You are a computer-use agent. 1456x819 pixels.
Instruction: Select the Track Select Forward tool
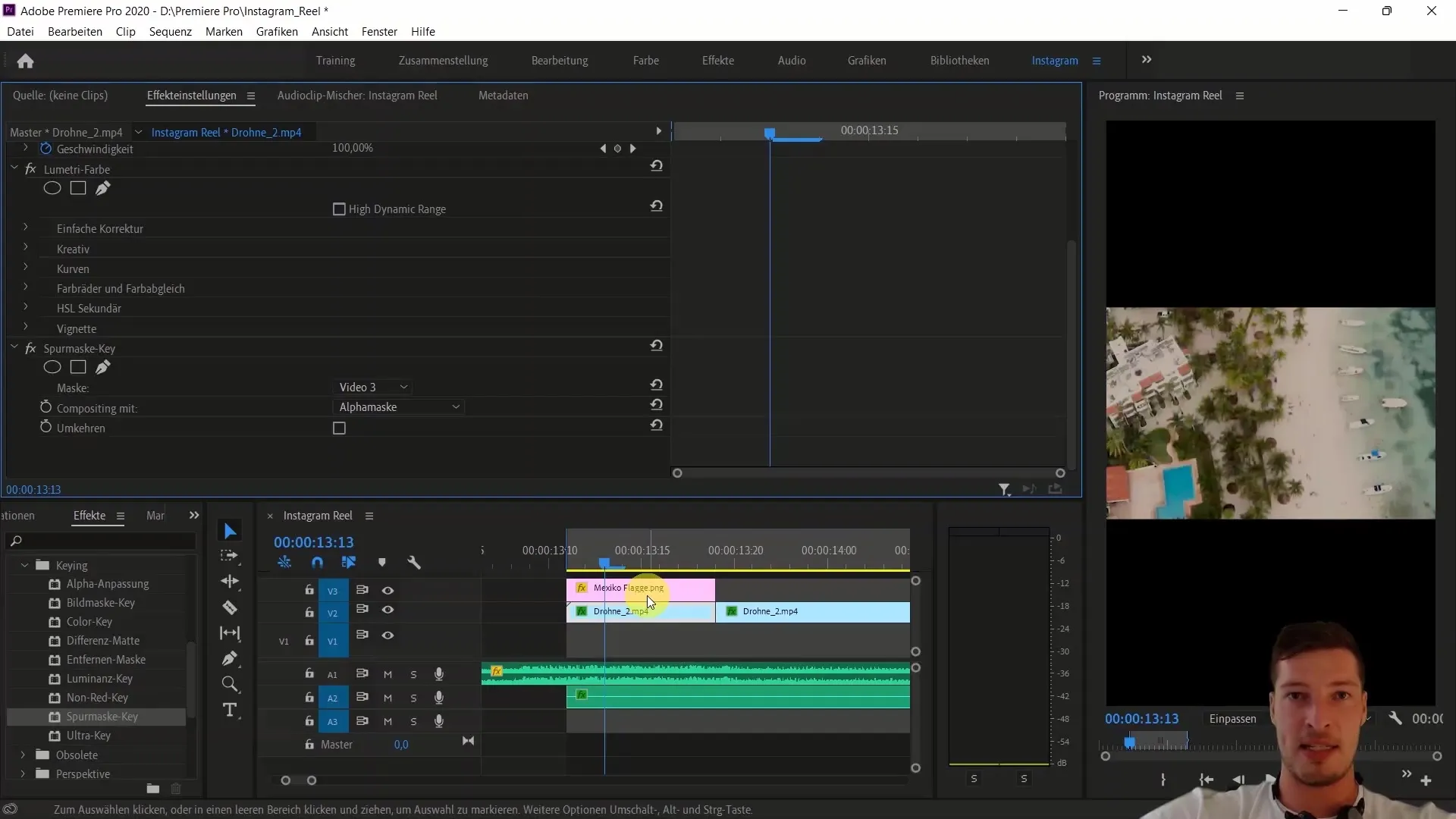pos(229,556)
